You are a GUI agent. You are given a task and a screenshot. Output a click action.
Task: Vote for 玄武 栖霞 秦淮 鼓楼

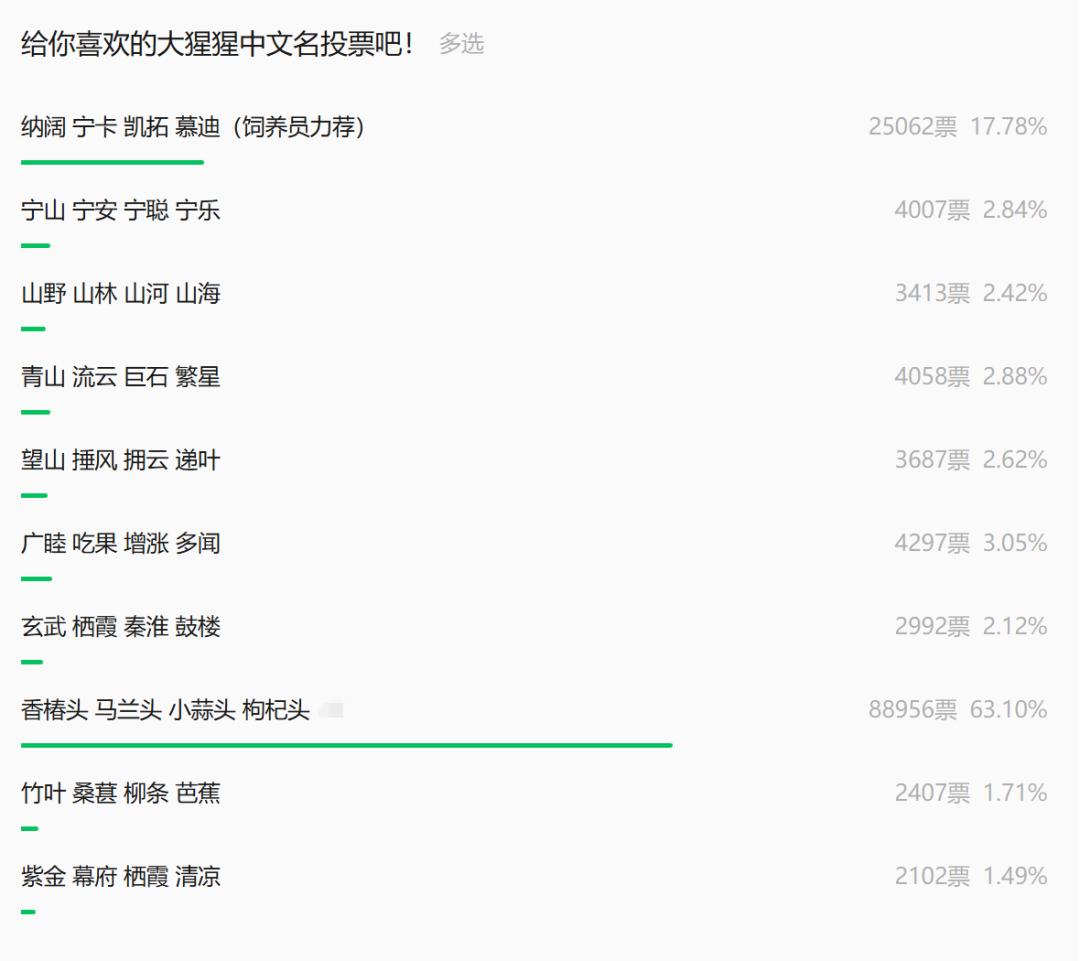pos(121,627)
